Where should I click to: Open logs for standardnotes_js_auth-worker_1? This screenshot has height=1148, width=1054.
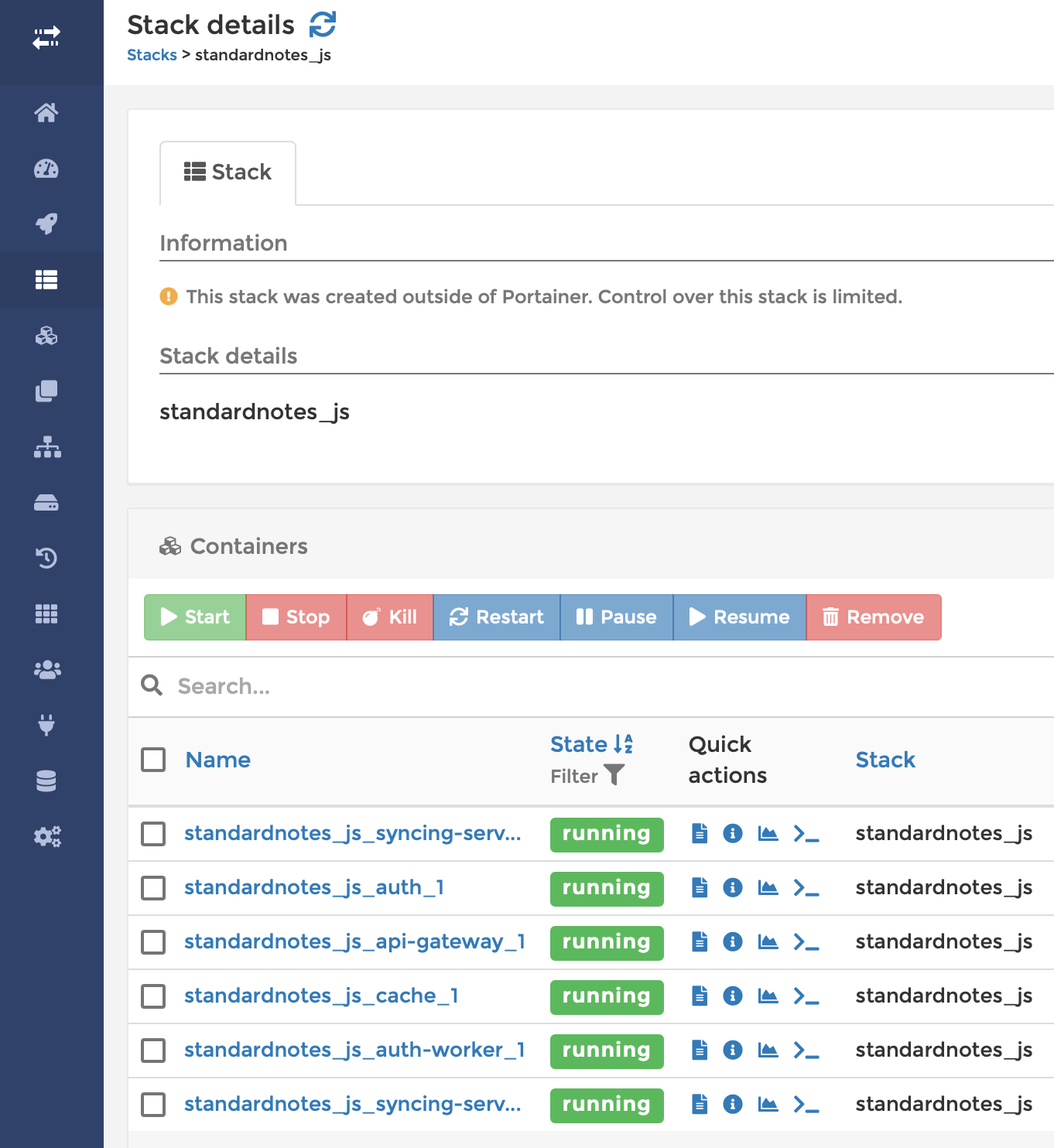point(700,1050)
